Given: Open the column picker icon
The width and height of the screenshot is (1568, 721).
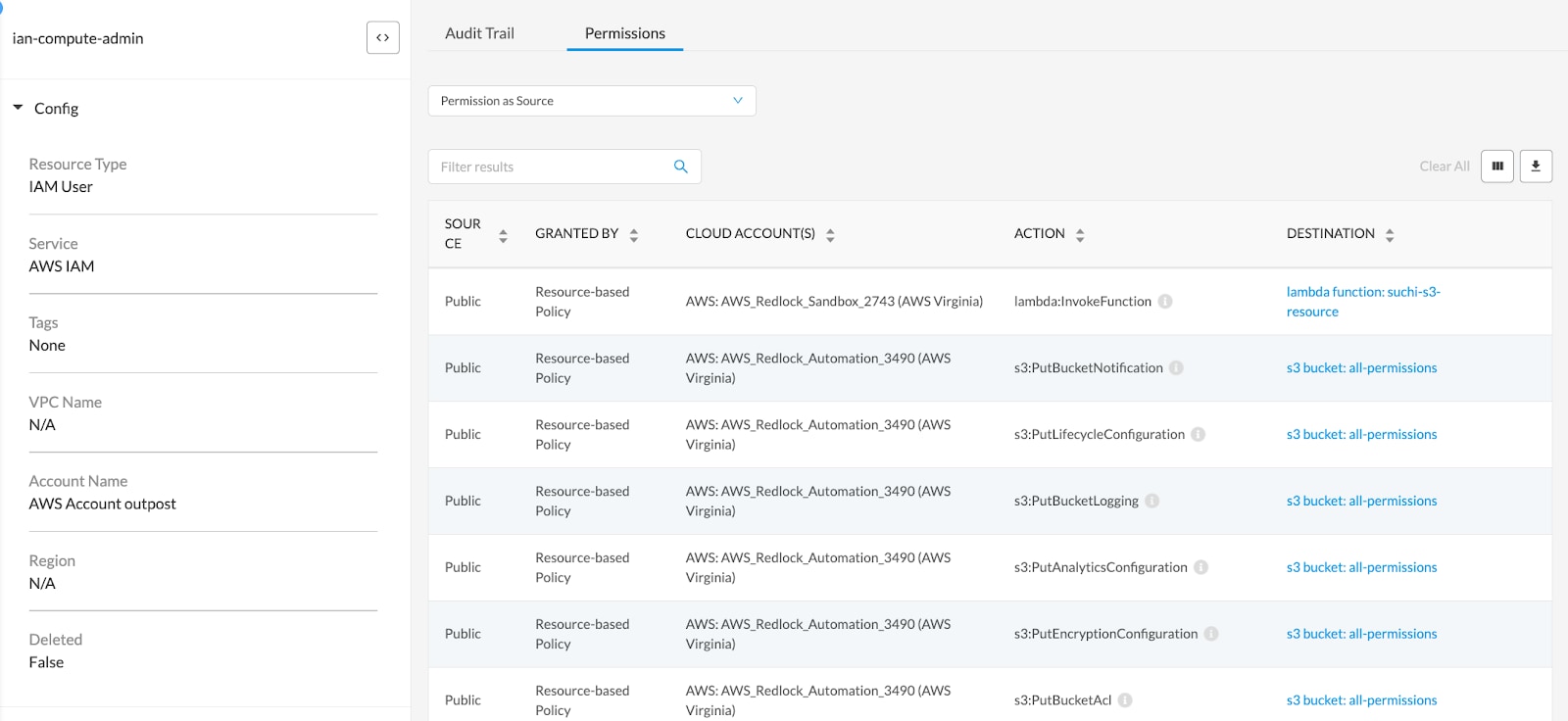Looking at the screenshot, I should pos(1497,167).
